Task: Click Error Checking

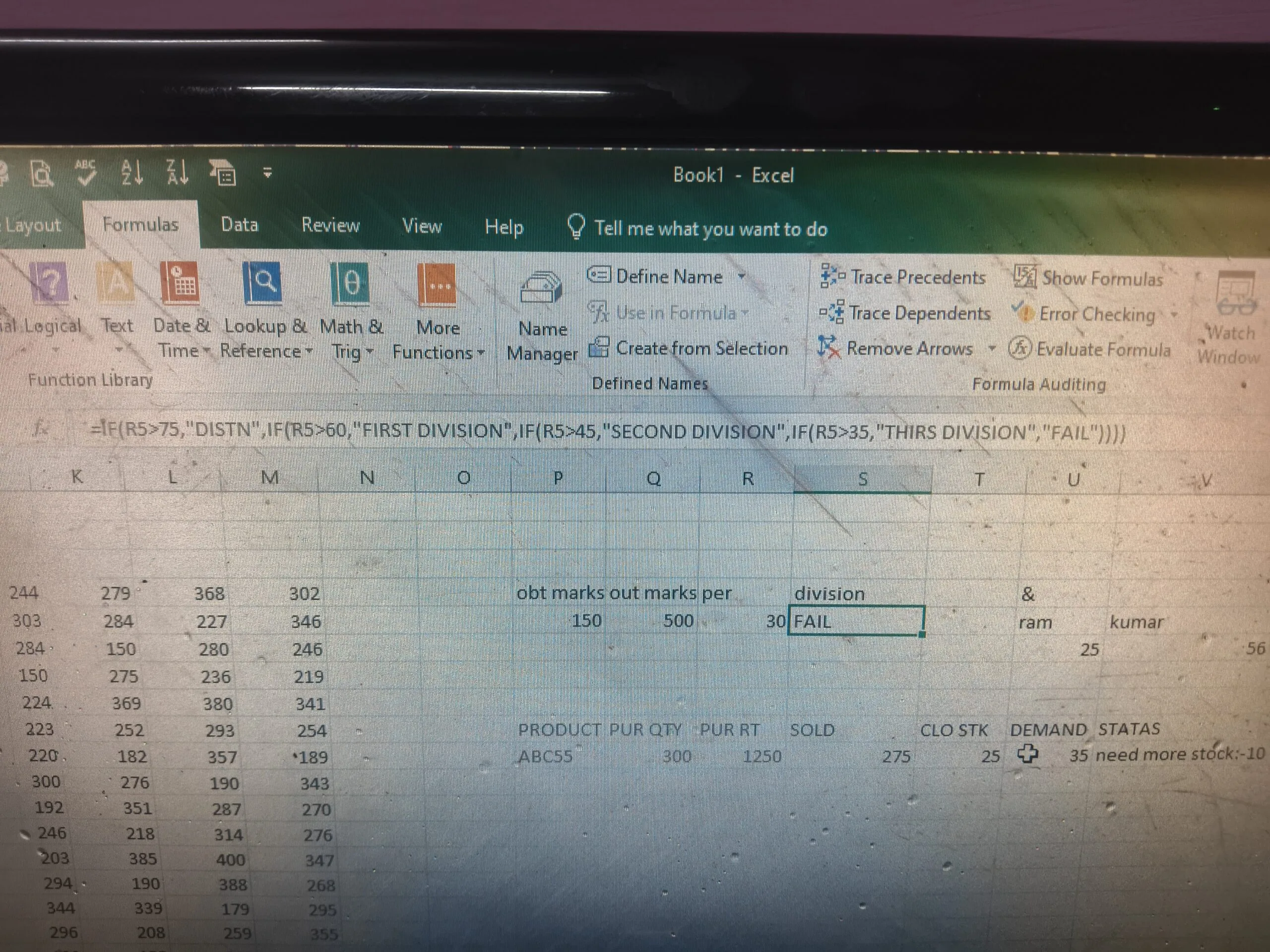Action: [x=1084, y=314]
